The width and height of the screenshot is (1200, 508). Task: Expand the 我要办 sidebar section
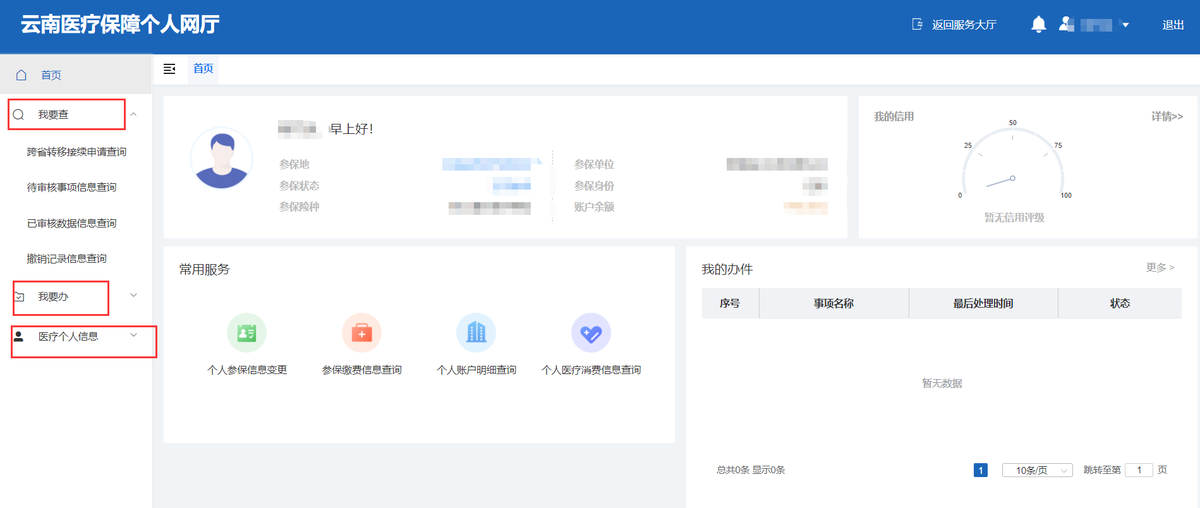134,295
